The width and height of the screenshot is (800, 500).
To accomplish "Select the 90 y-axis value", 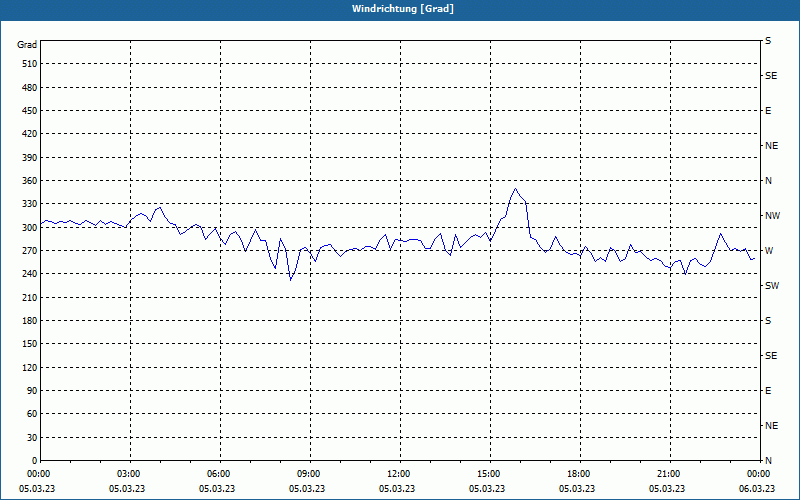I will [32, 391].
